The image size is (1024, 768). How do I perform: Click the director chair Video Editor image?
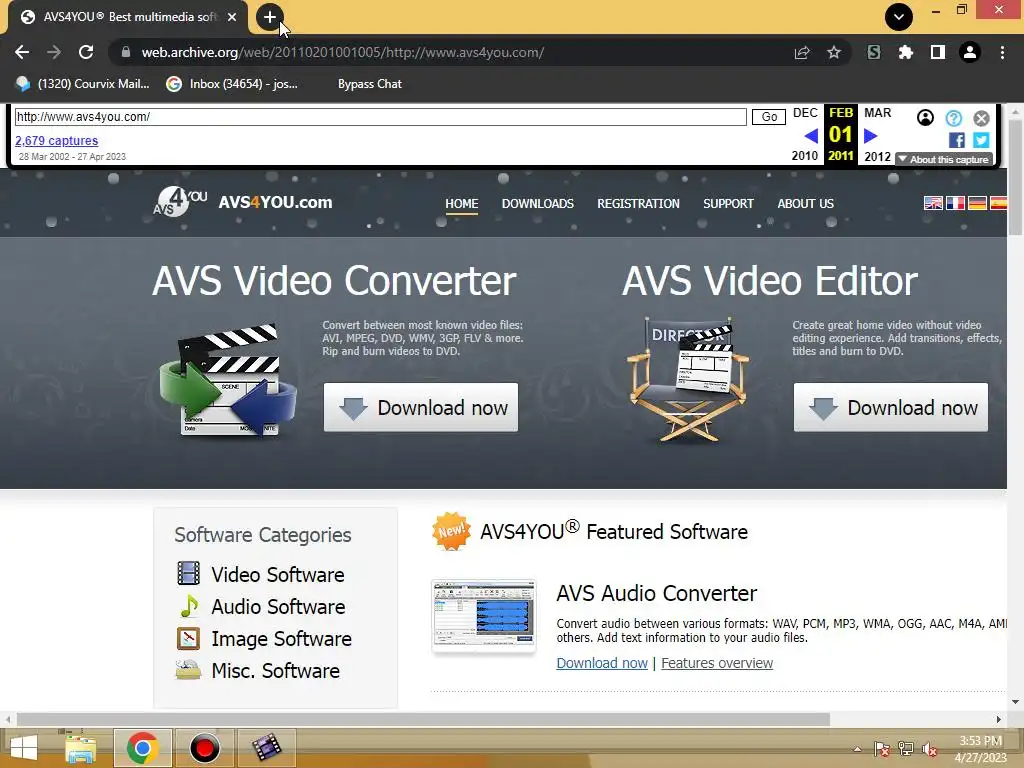click(688, 379)
